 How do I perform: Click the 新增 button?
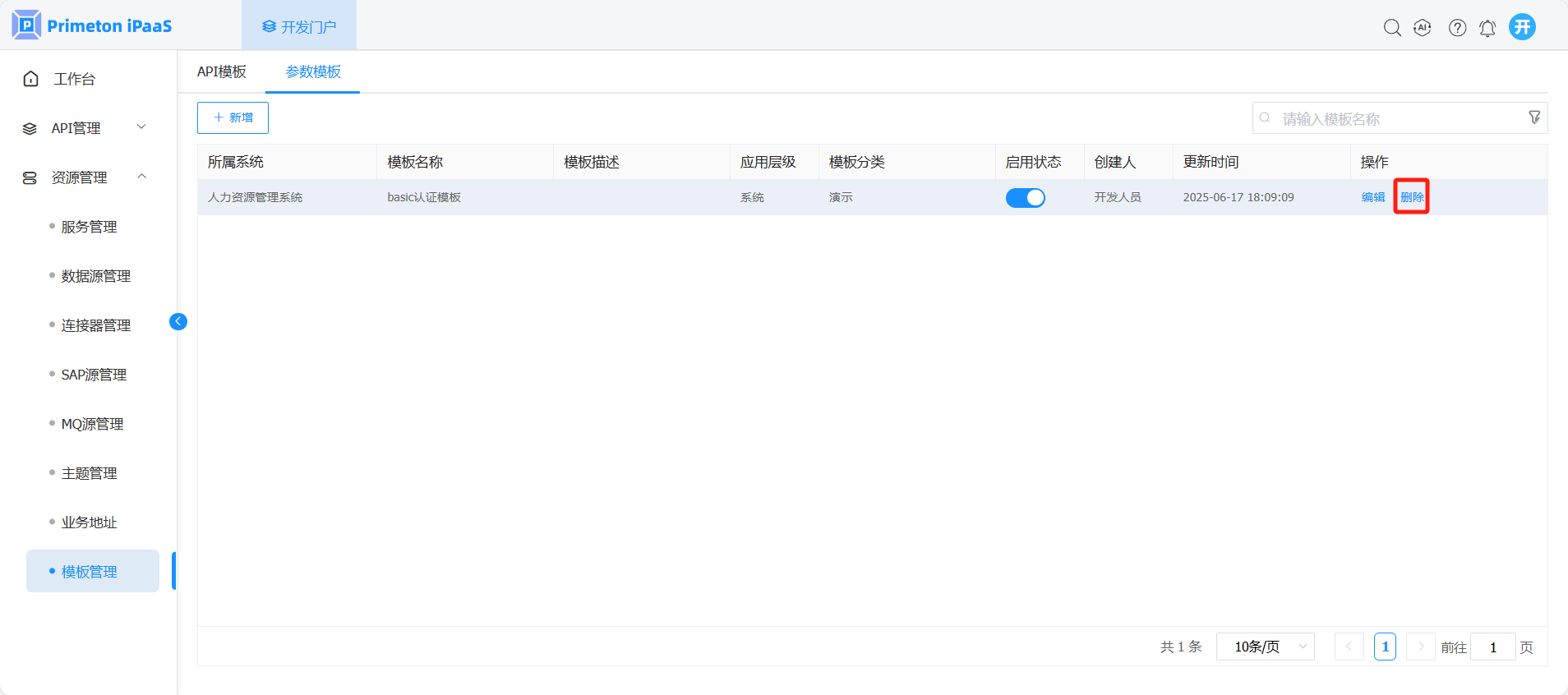233,117
